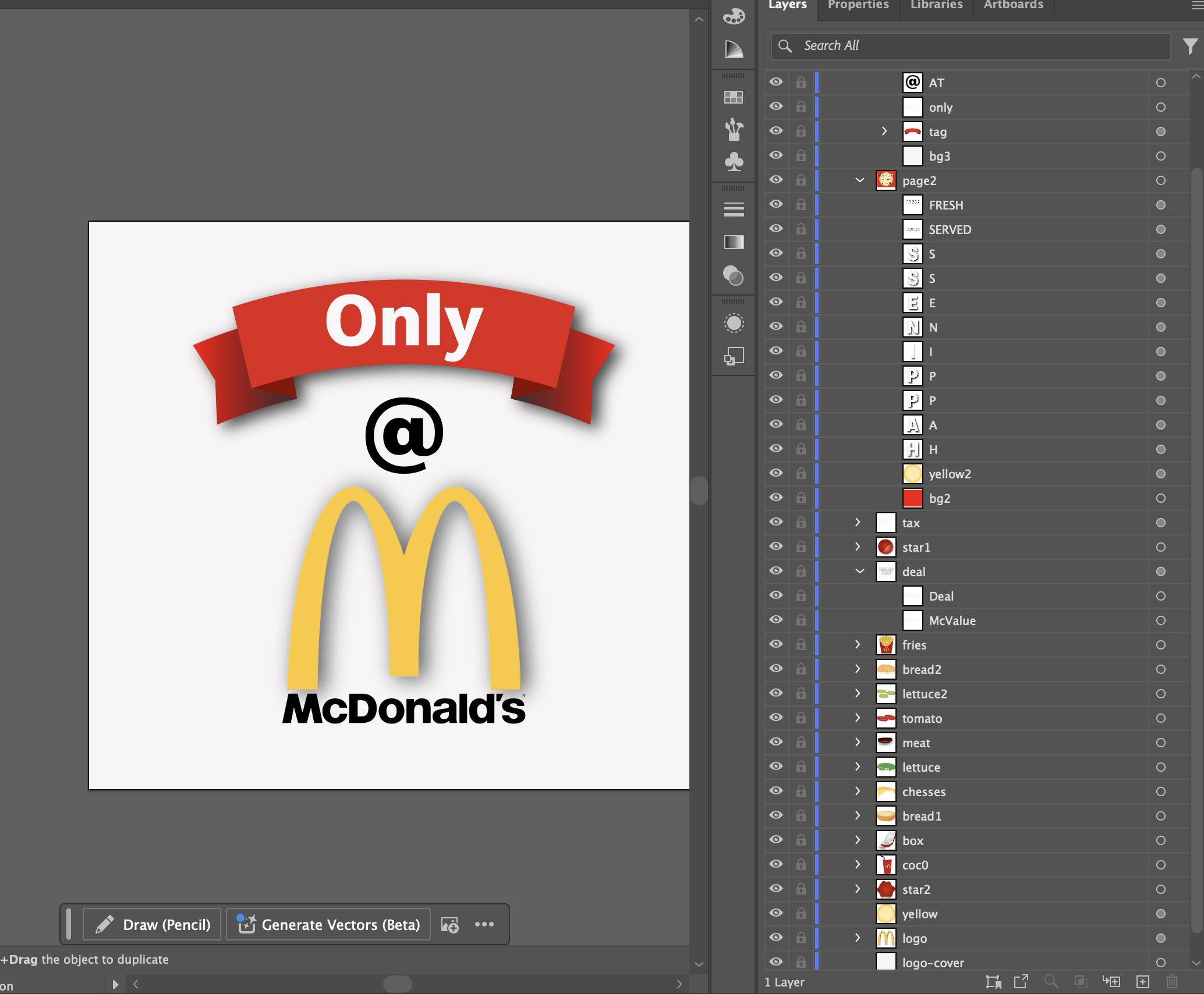Expand the star1 layer group
Viewport: 1204px width, 994px height.
tap(858, 546)
